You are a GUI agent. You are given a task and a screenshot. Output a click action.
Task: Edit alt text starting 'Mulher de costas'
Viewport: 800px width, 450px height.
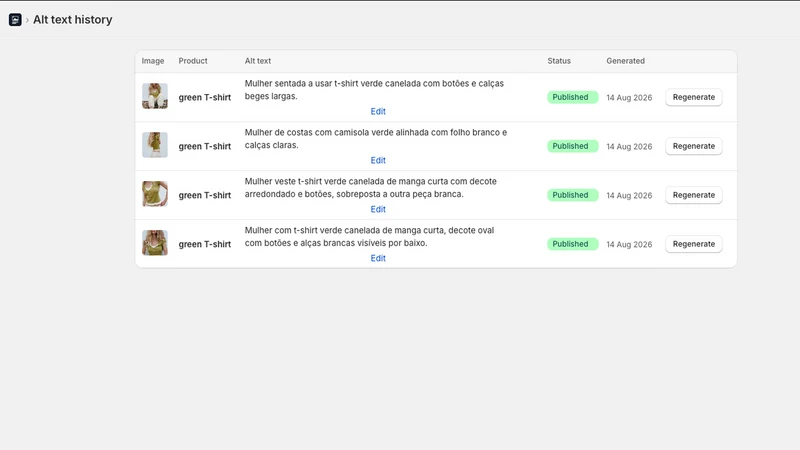pos(378,160)
